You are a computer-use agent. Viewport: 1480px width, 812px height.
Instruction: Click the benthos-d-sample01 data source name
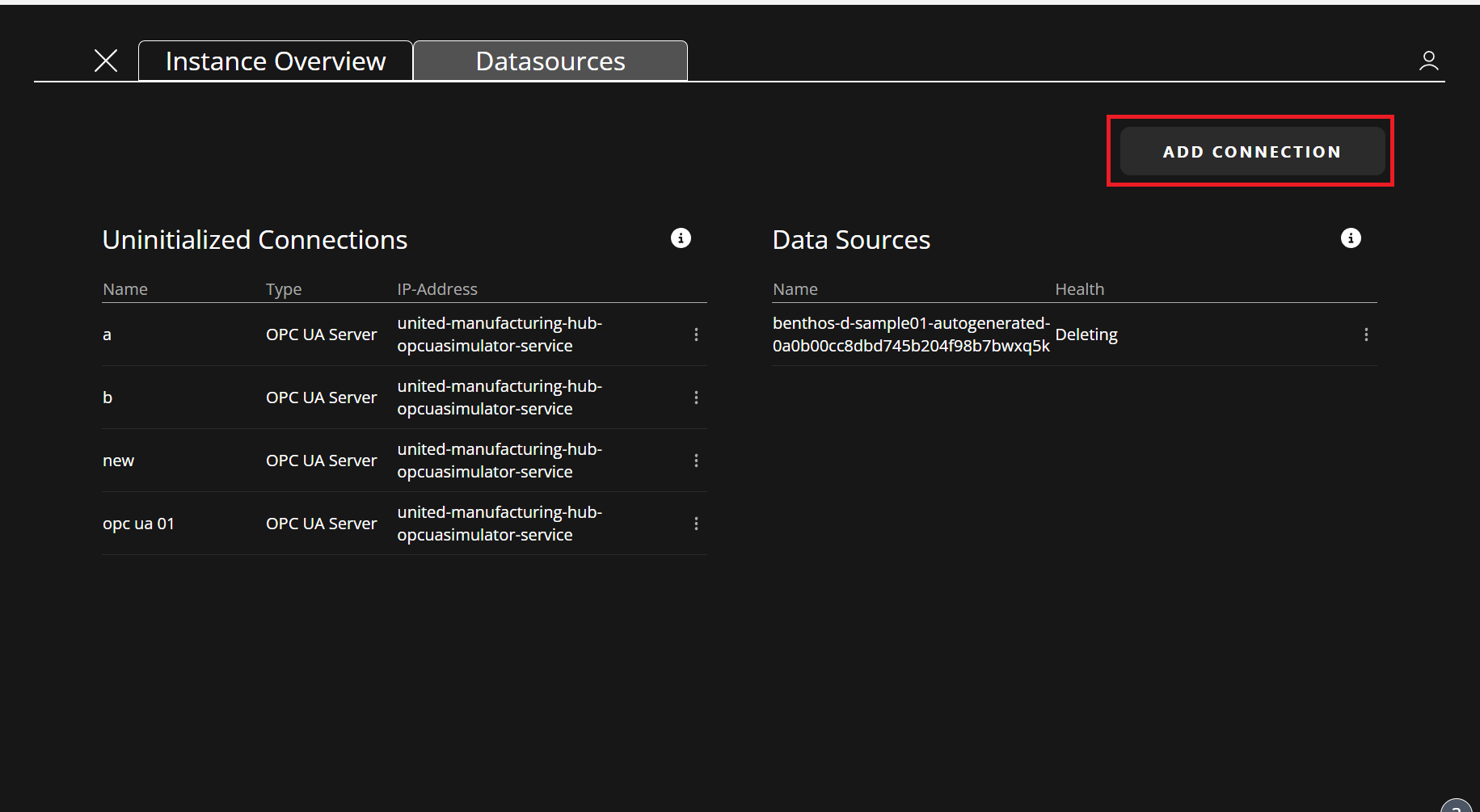pyautogui.click(x=911, y=334)
